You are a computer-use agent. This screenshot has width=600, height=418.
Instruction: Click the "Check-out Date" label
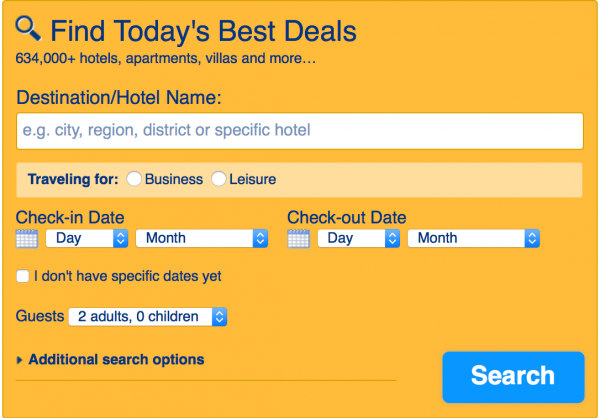[347, 217]
